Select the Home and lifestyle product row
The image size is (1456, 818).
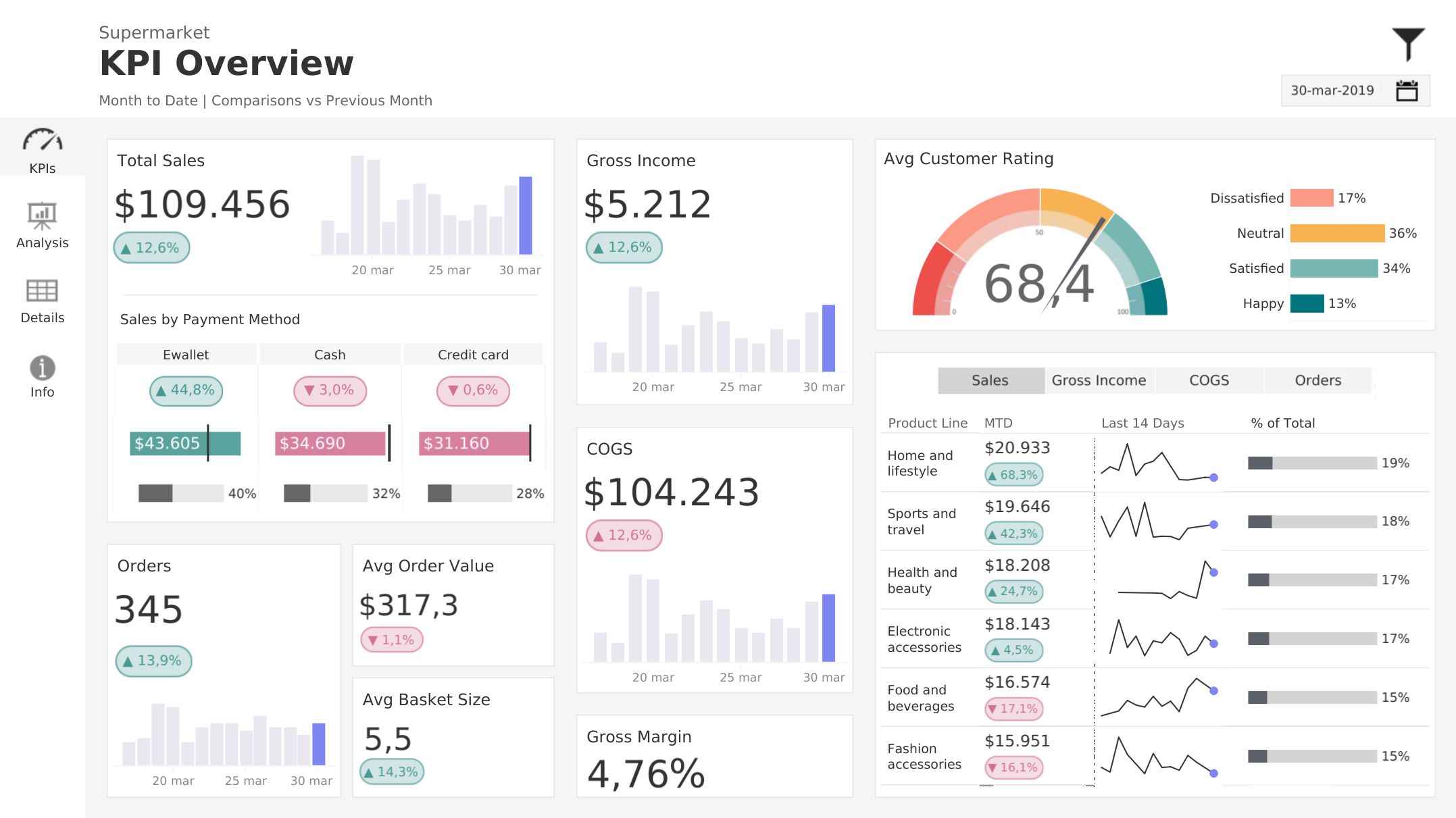(x=920, y=463)
